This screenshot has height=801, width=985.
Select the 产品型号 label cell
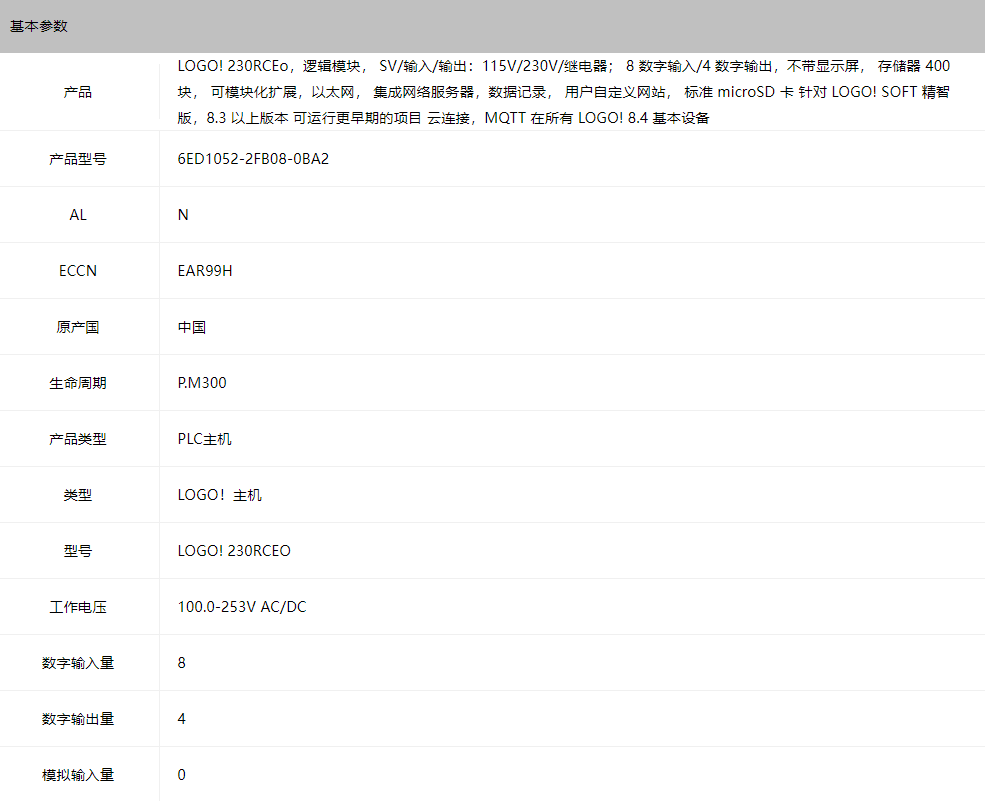[x=78, y=159]
